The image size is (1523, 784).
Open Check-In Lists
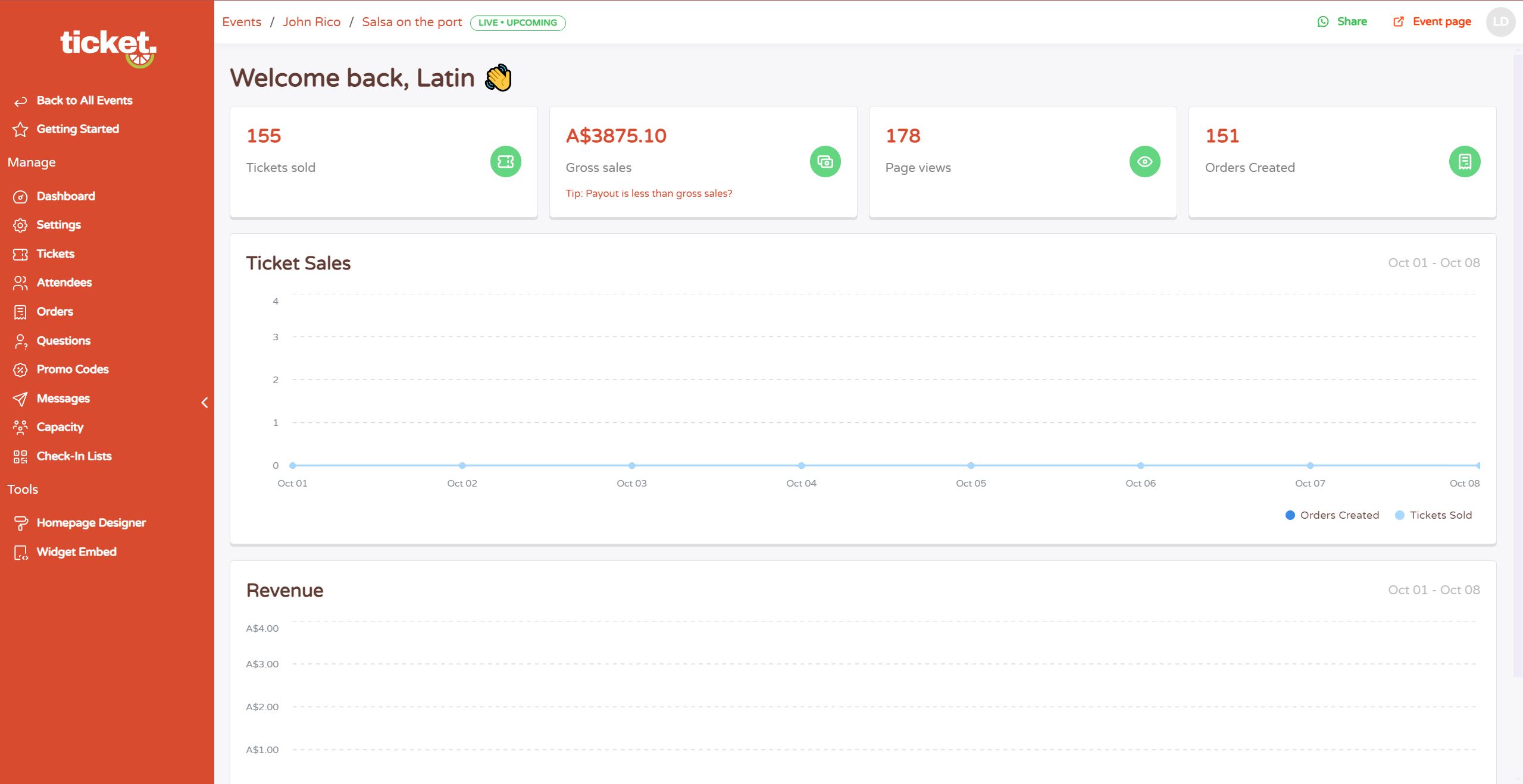point(74,456)
